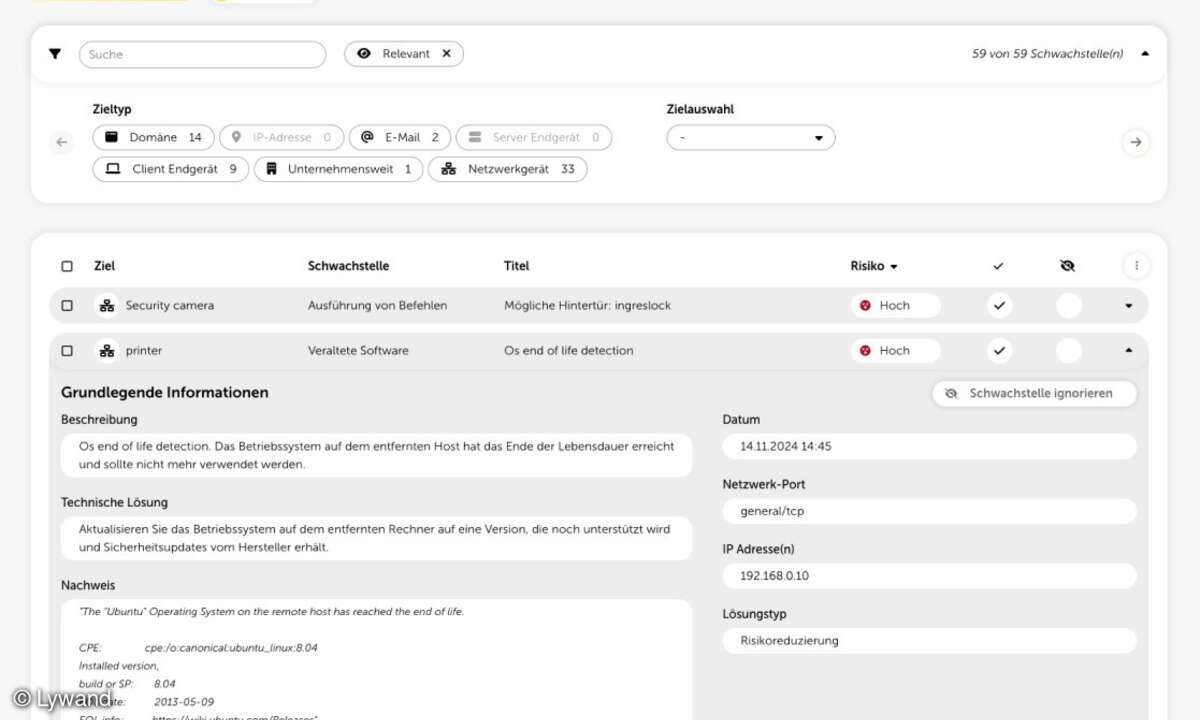Image resolution: width=1200 pixels, height=720 pixels.
Task: Click the 59 von 59 Schwachstelle(n) counter
Action: click(x=1047, y=54)
